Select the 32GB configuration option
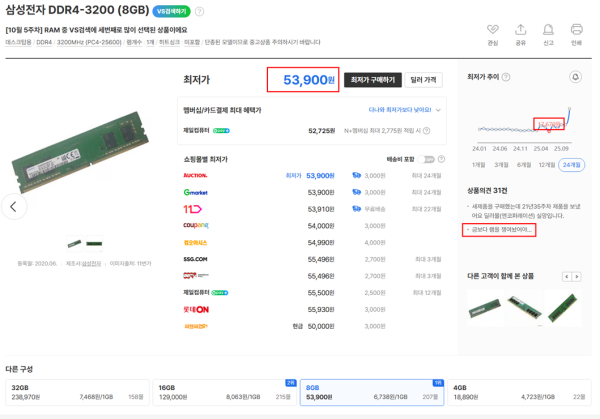This screenshot has height=419, width=600. [78, 391]
